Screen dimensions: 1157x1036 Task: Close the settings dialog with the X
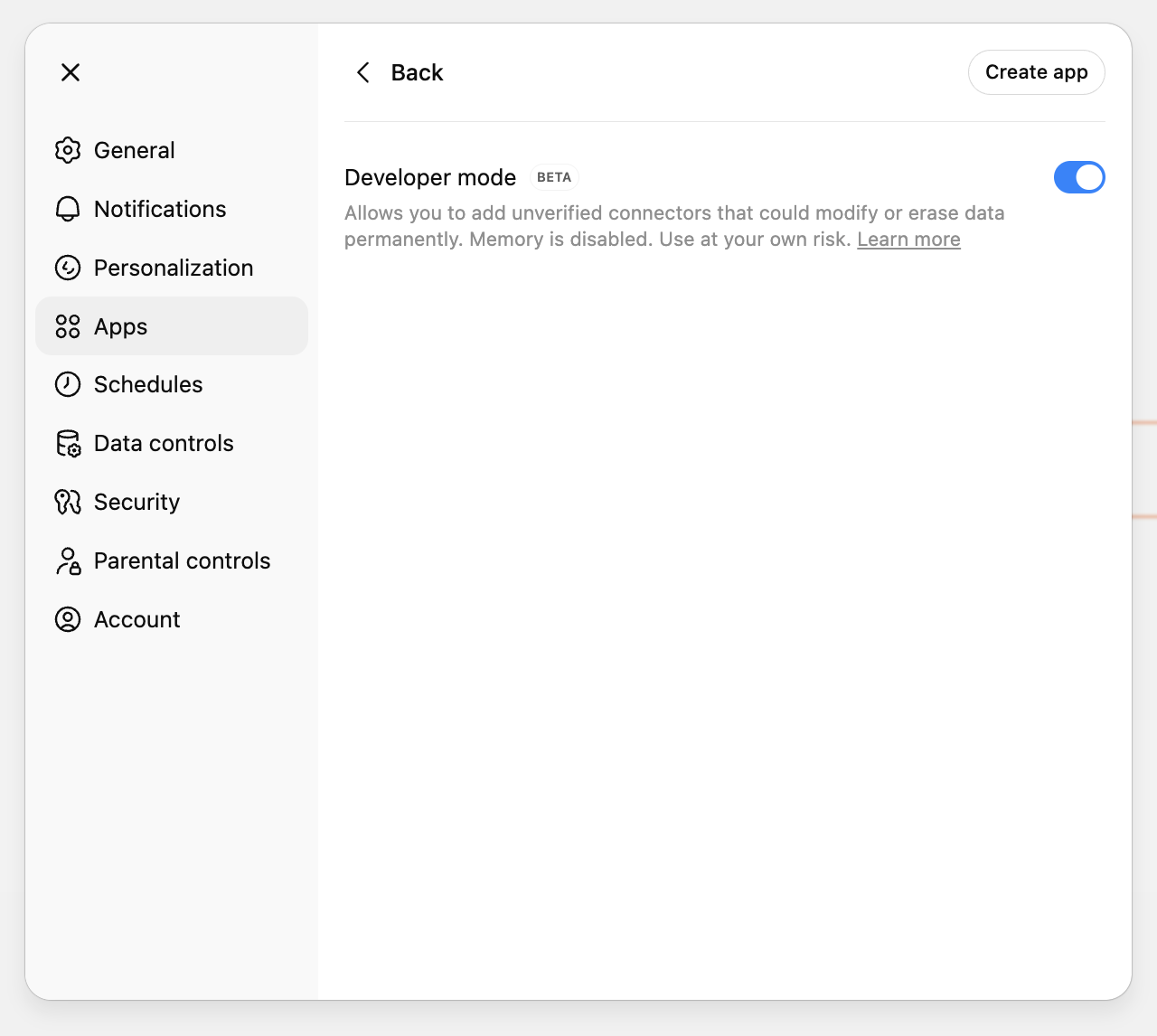pyautogui.click(x=70, y=72)
